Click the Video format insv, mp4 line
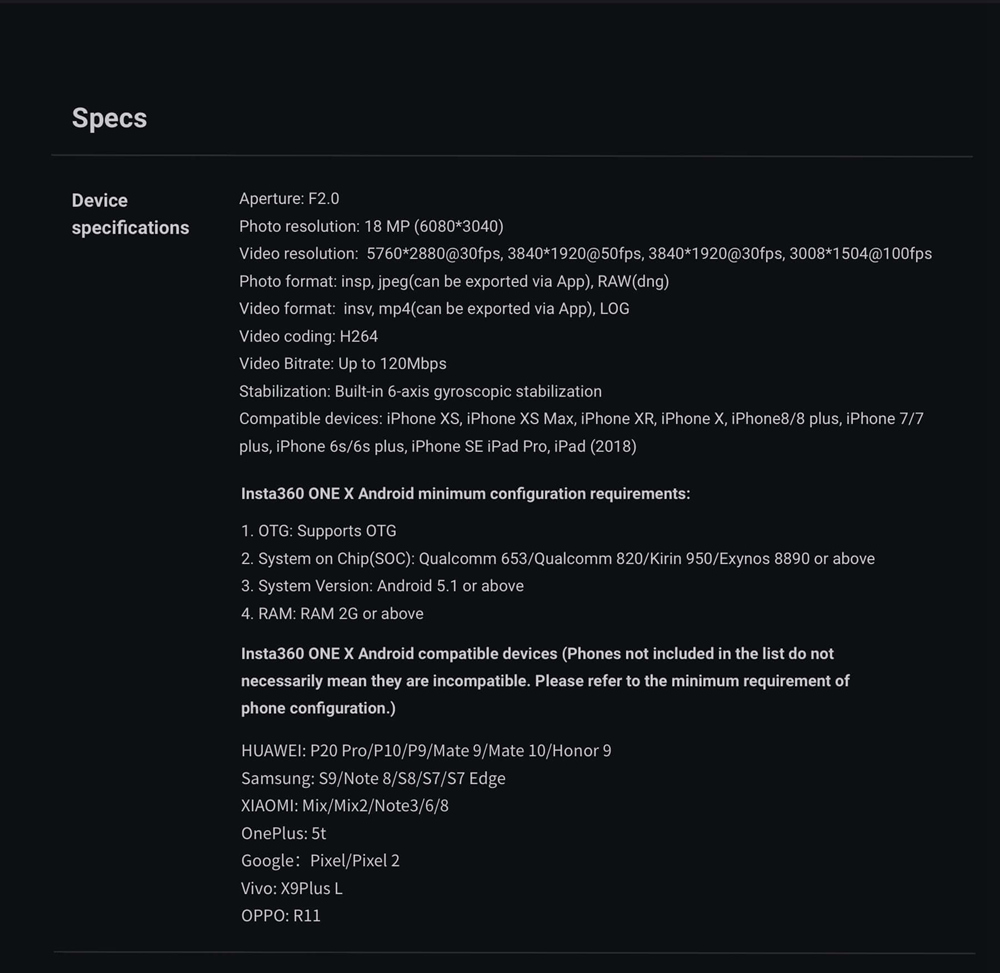This screenshot has width=1000, height=973. 434,309
